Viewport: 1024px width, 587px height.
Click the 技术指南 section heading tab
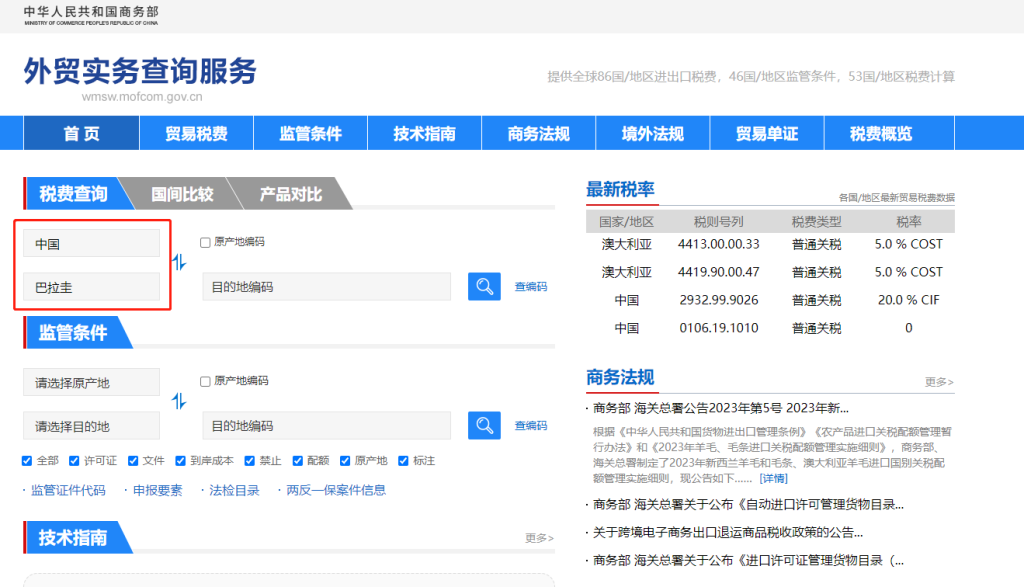click(73, 537)
